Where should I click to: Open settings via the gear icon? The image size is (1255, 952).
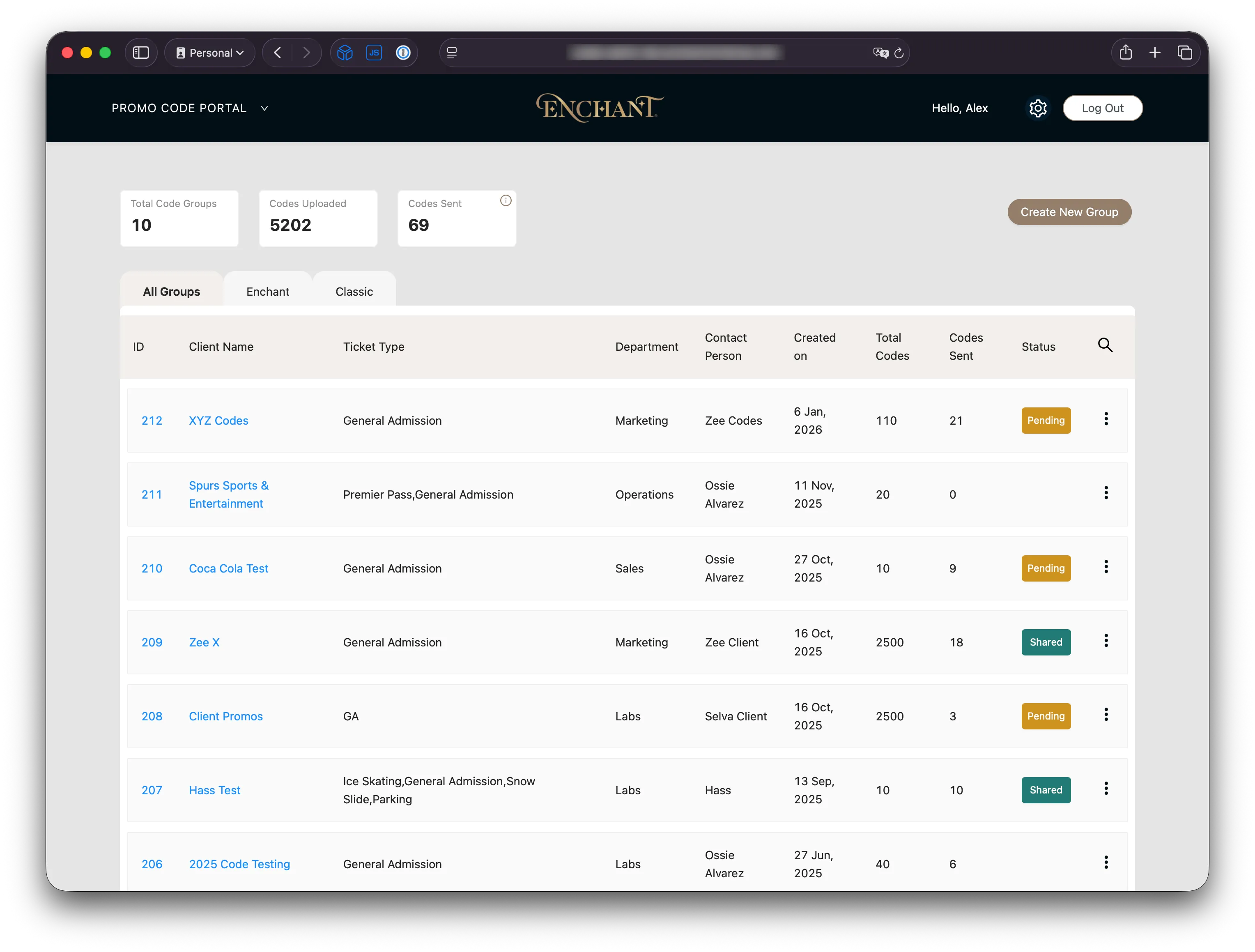[1038, 108]
